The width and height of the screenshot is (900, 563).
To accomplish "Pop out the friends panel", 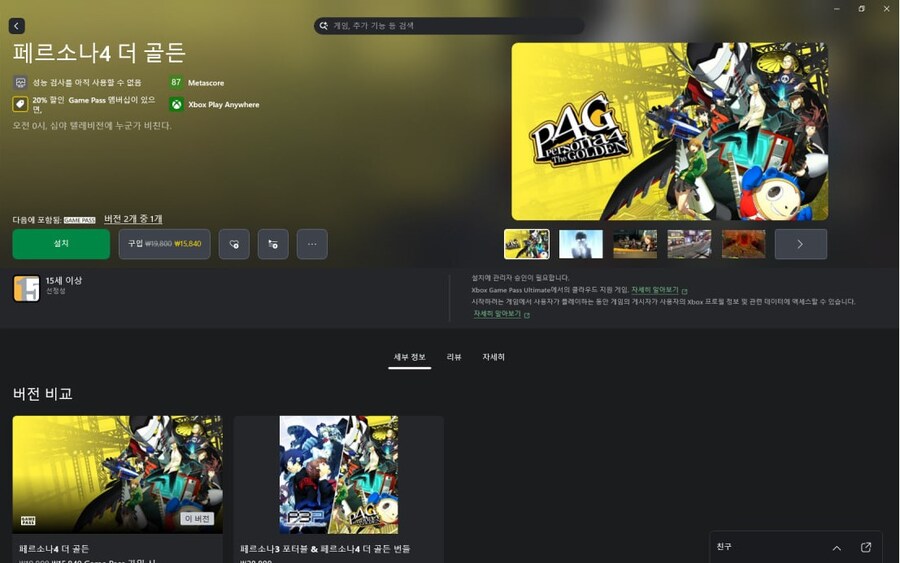I will click(x=866, y=547).
